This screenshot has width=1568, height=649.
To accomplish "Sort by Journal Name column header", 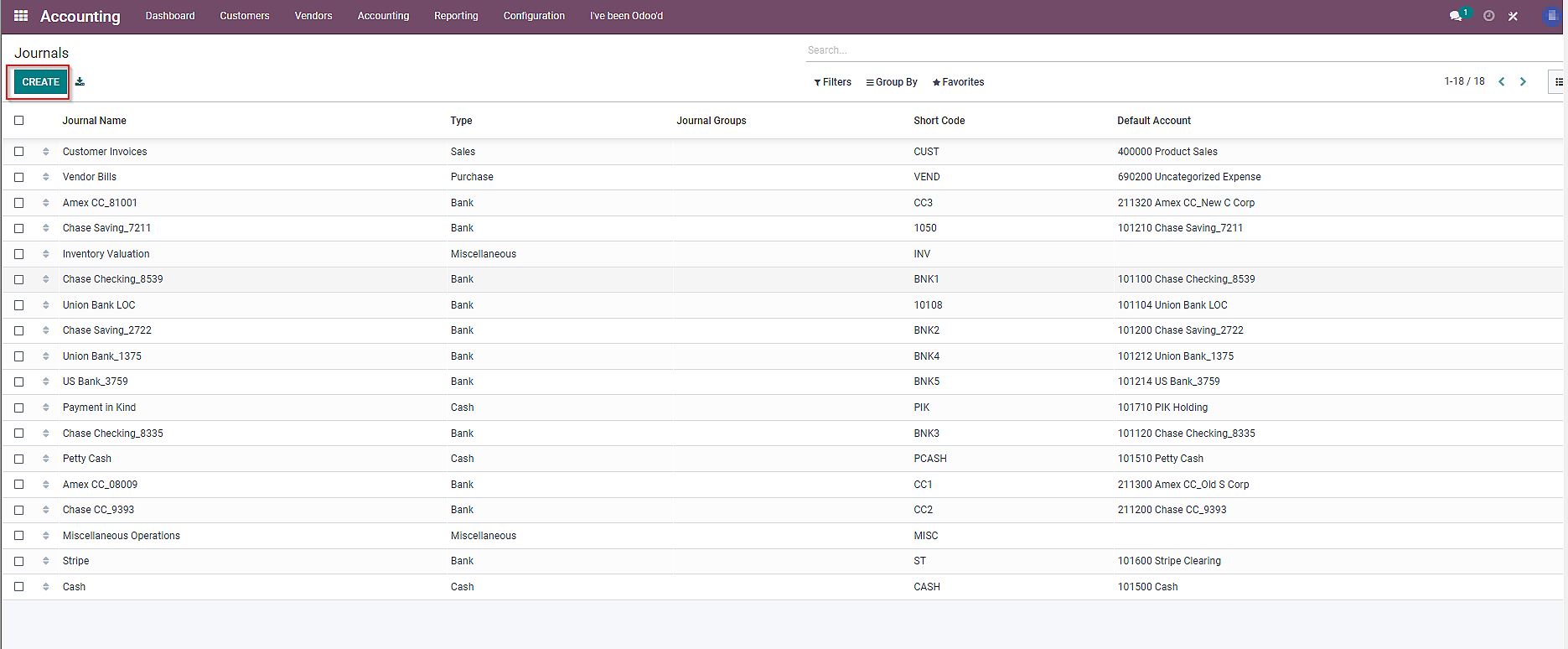I will tap(94, 121).
